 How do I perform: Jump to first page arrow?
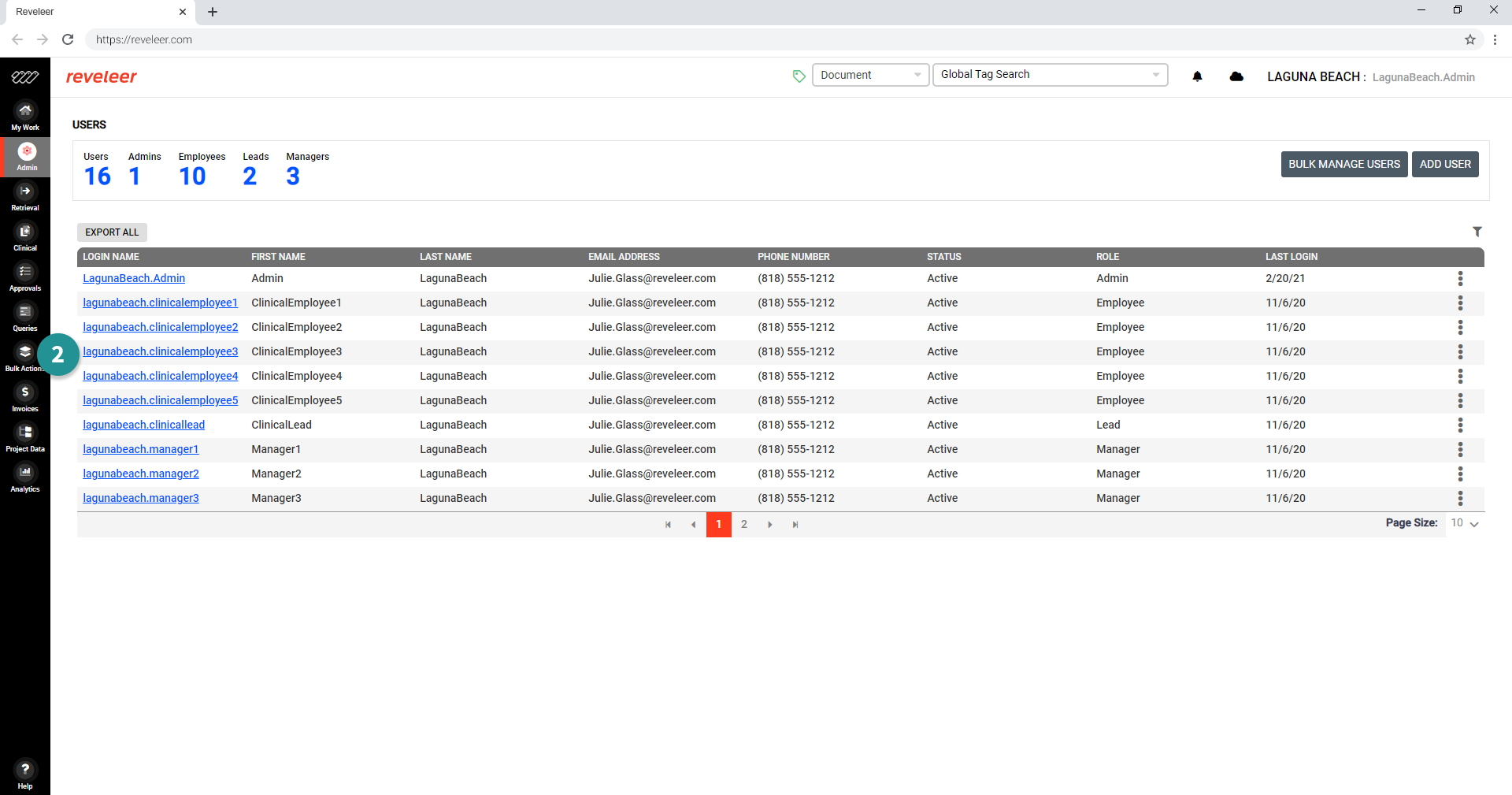[668, 525]
